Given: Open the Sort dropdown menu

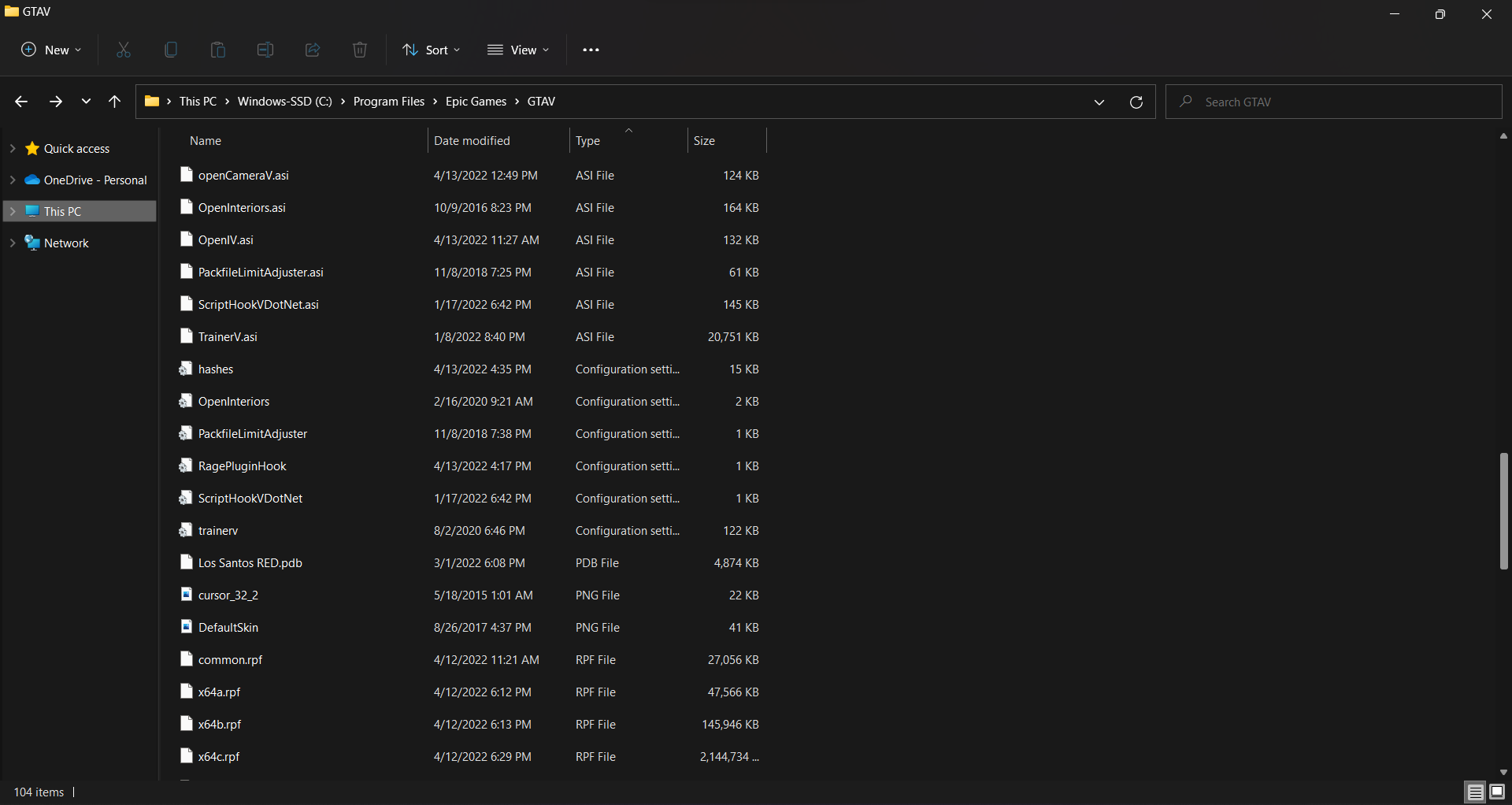Looking at the screenshot, I should point(432,50).
